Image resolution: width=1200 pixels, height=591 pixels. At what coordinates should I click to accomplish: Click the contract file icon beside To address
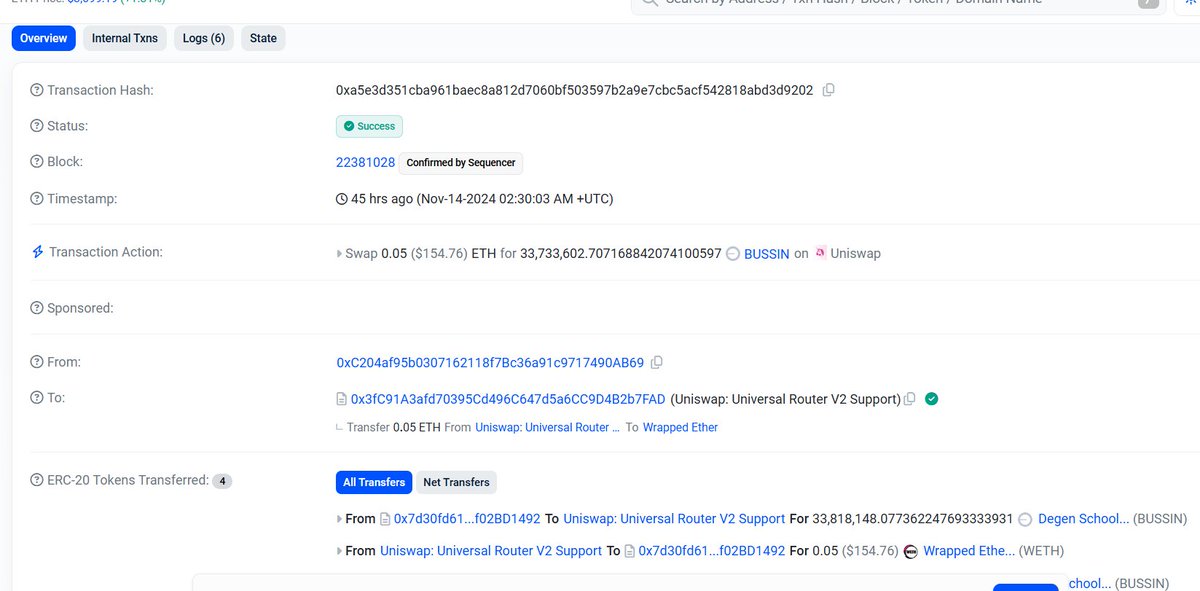coord(342,399)
